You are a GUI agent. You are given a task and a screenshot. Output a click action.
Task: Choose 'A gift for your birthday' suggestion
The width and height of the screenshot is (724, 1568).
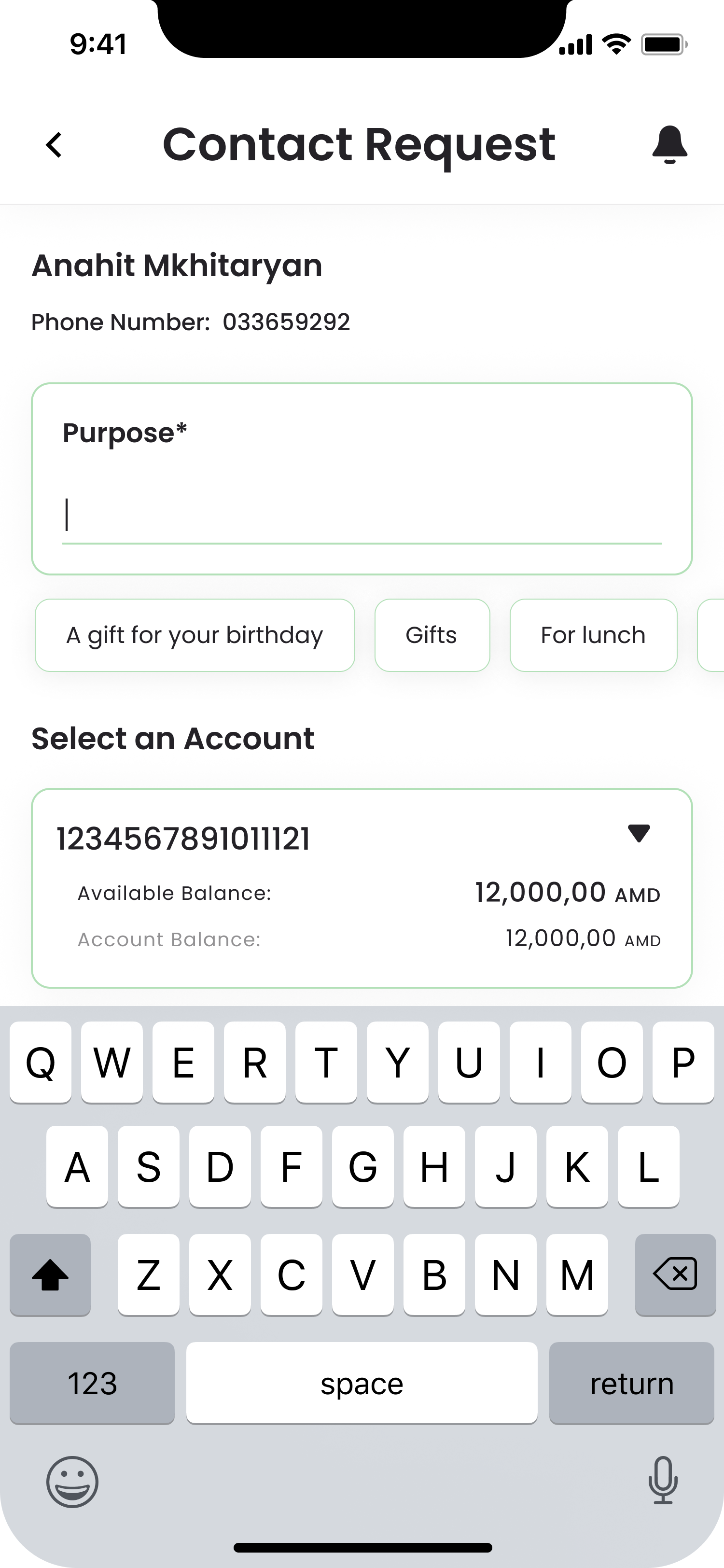(x=195, y=635)
